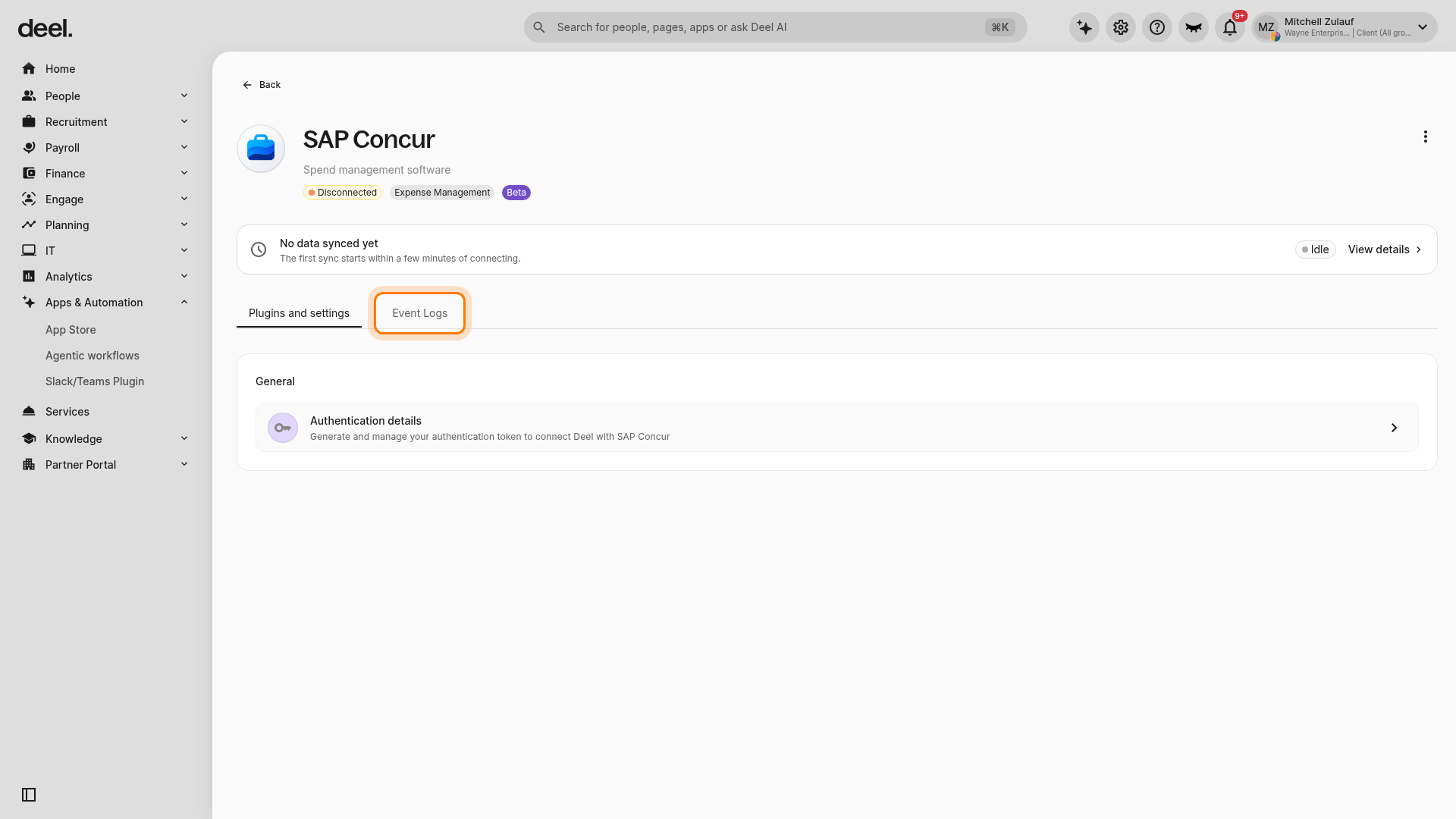
Task: Click the Home house icon
Action: [29, 69]
